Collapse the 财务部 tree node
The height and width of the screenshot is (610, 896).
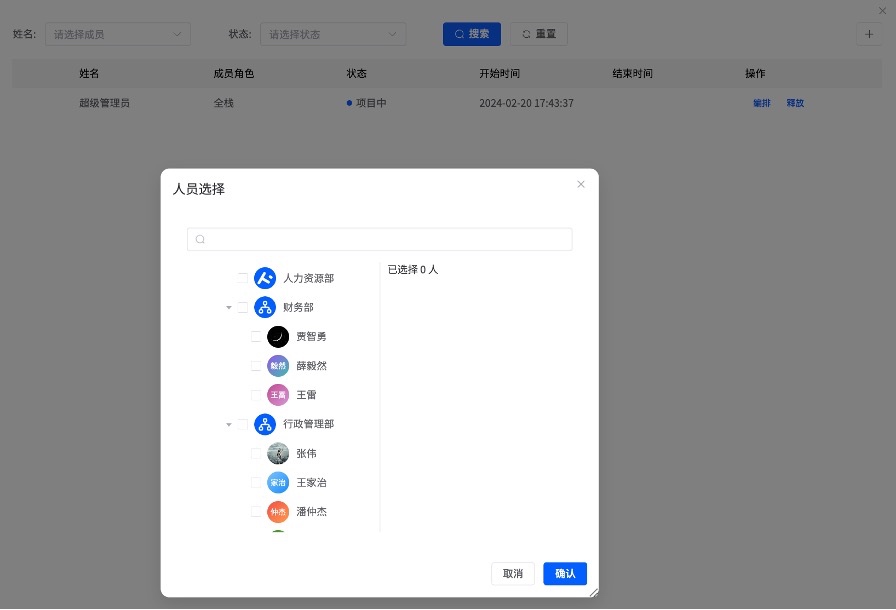(229, 308)
